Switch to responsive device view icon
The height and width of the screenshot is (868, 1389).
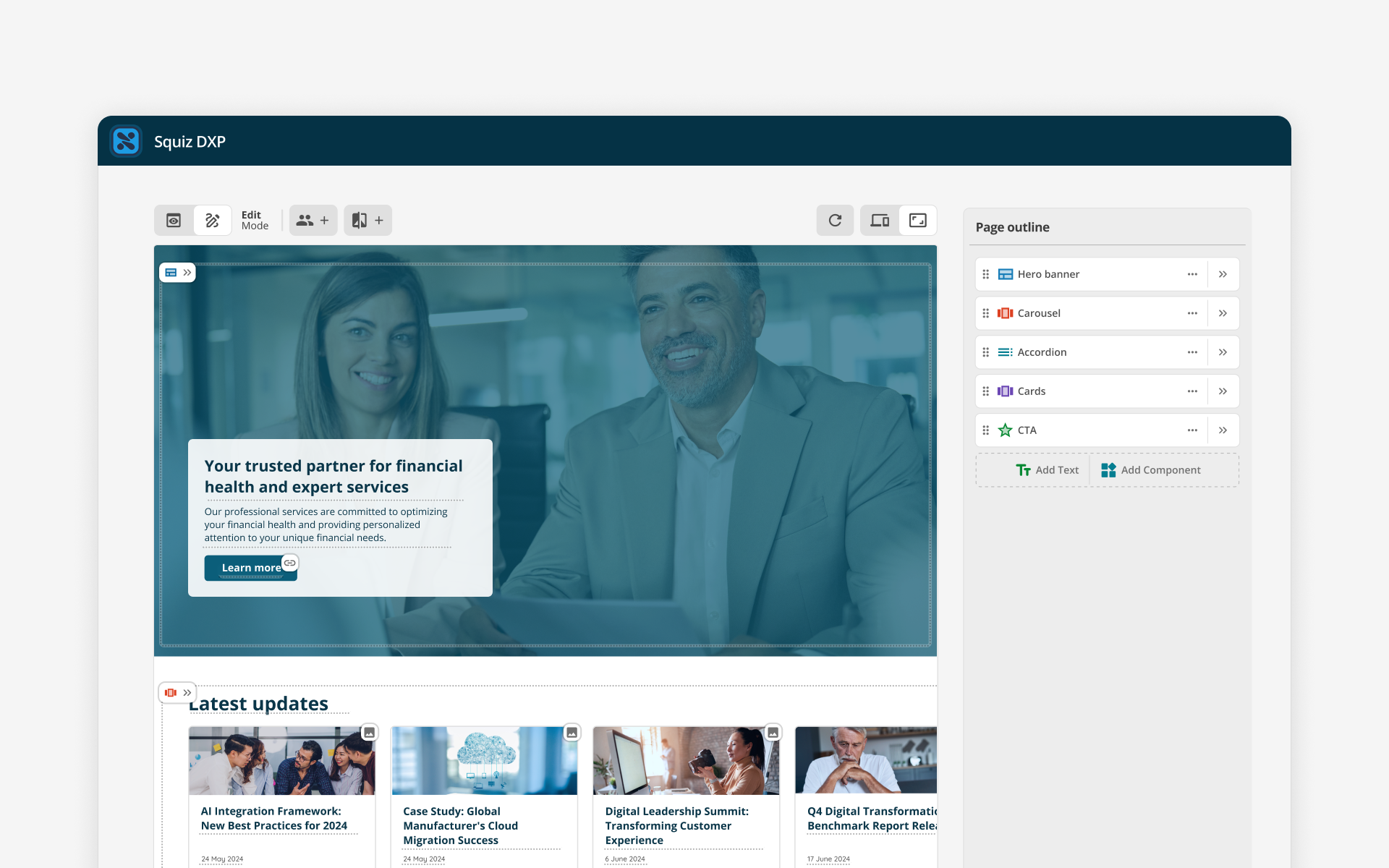point(880,221)
